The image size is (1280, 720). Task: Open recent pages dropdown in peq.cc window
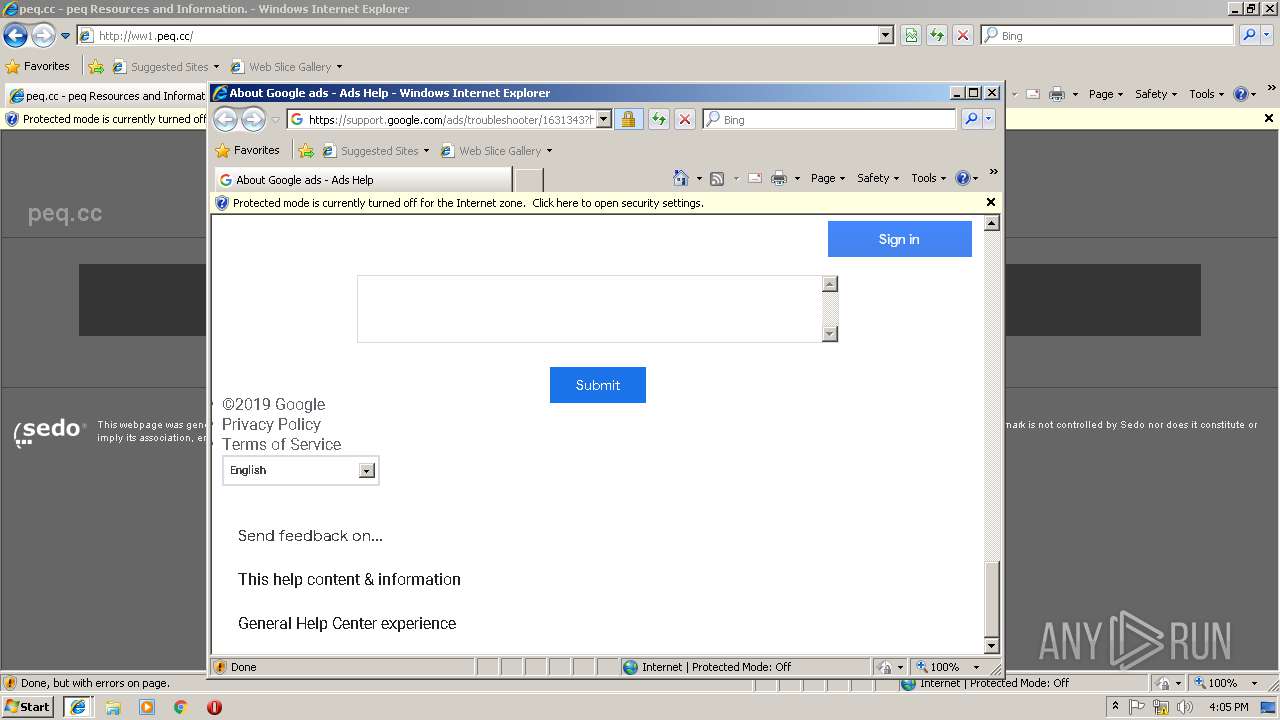coord(65,36)
